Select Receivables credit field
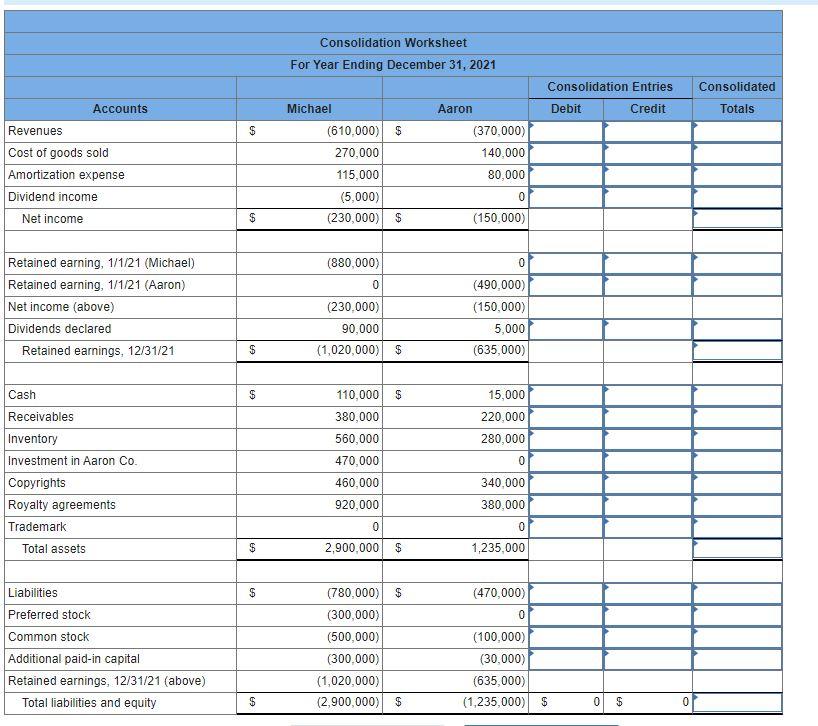 648,417
